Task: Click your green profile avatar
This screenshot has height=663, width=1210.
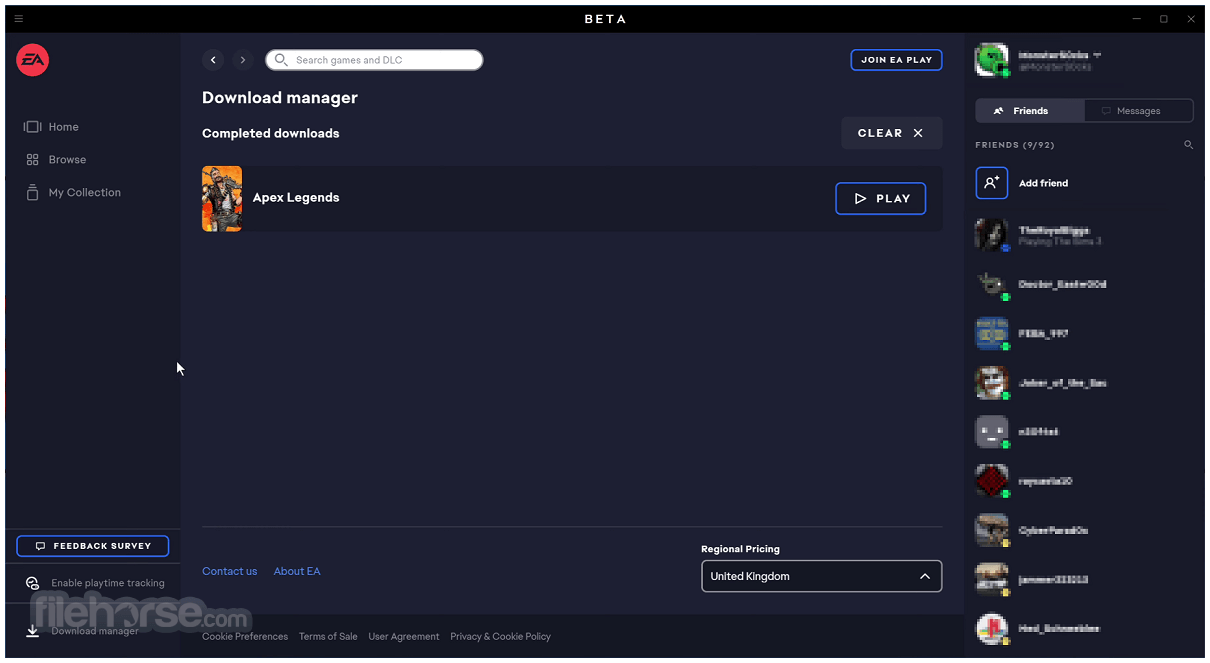Action: 992,60
